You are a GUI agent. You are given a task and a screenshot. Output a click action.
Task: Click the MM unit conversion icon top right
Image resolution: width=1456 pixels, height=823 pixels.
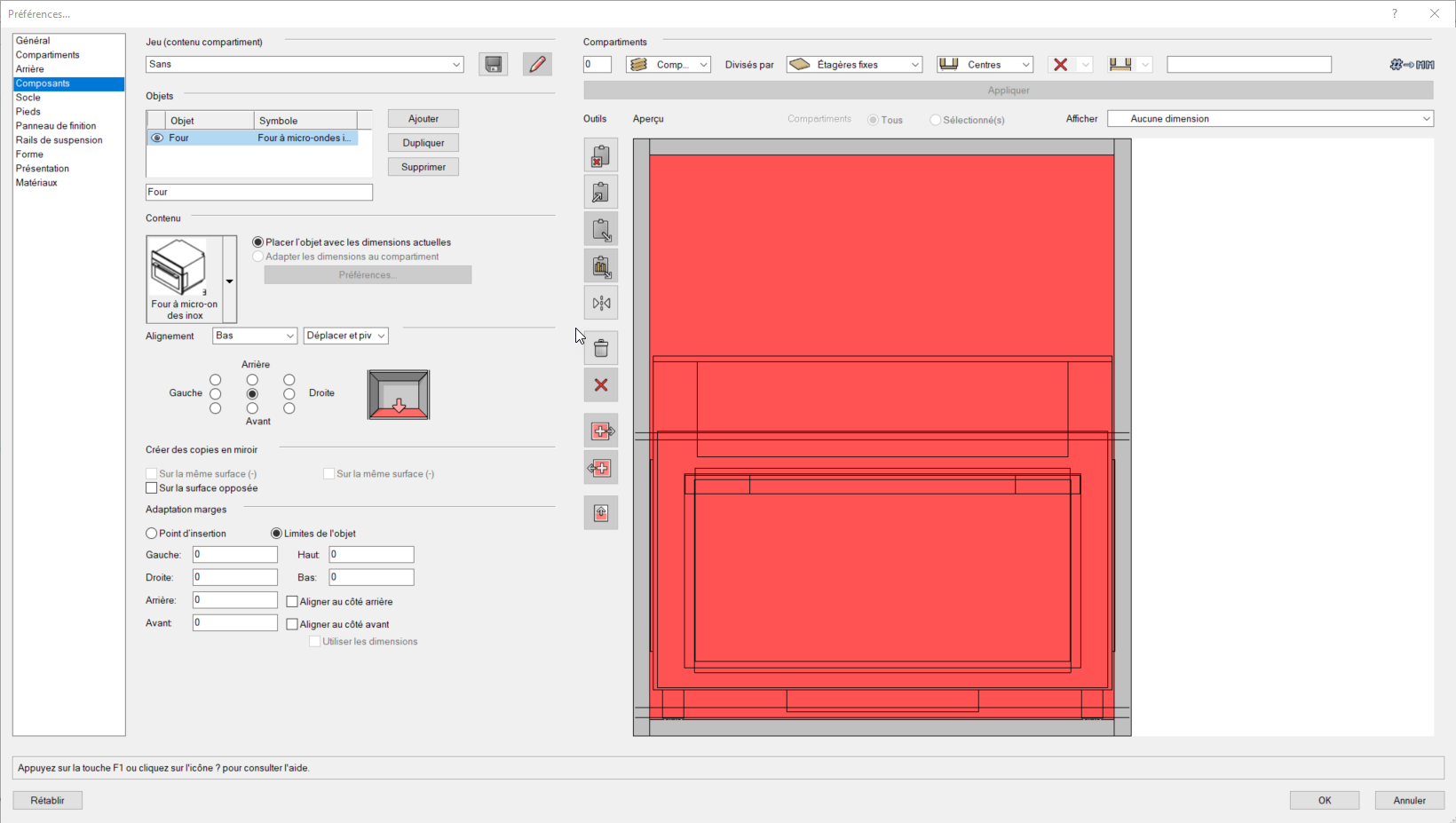pos(1411,64)
